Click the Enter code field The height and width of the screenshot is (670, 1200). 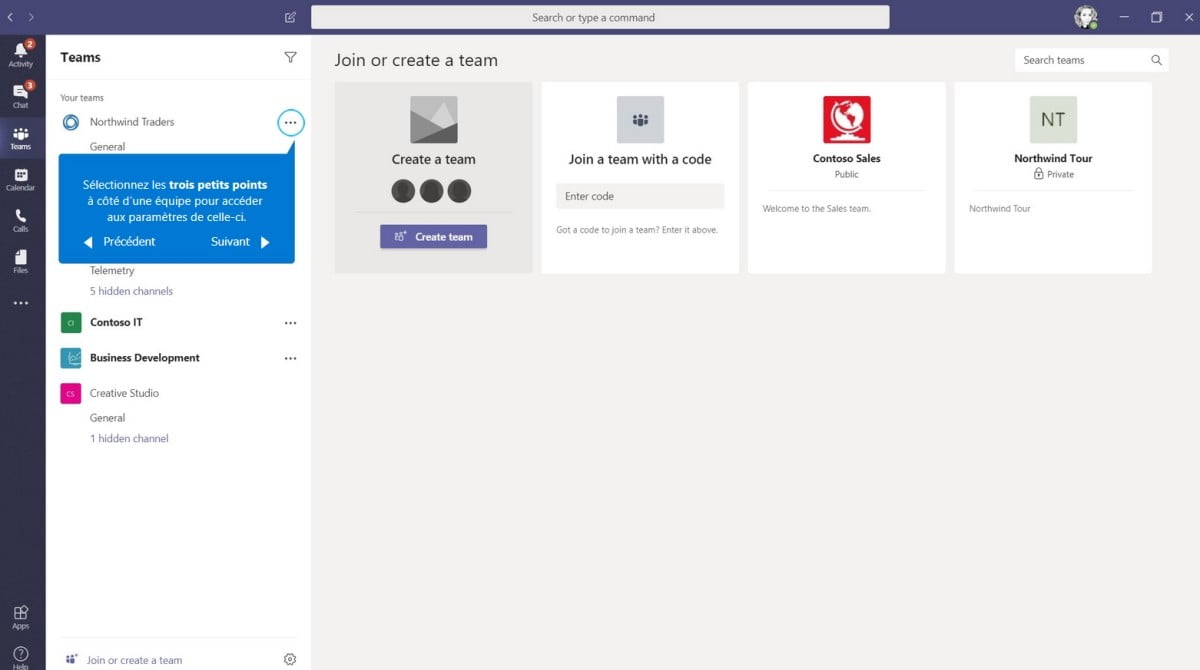coord(640,196)
